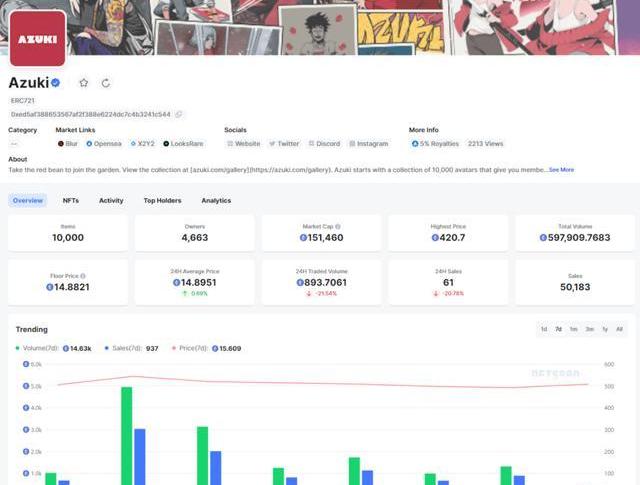Open the Discord social link

tap(324, 144)
